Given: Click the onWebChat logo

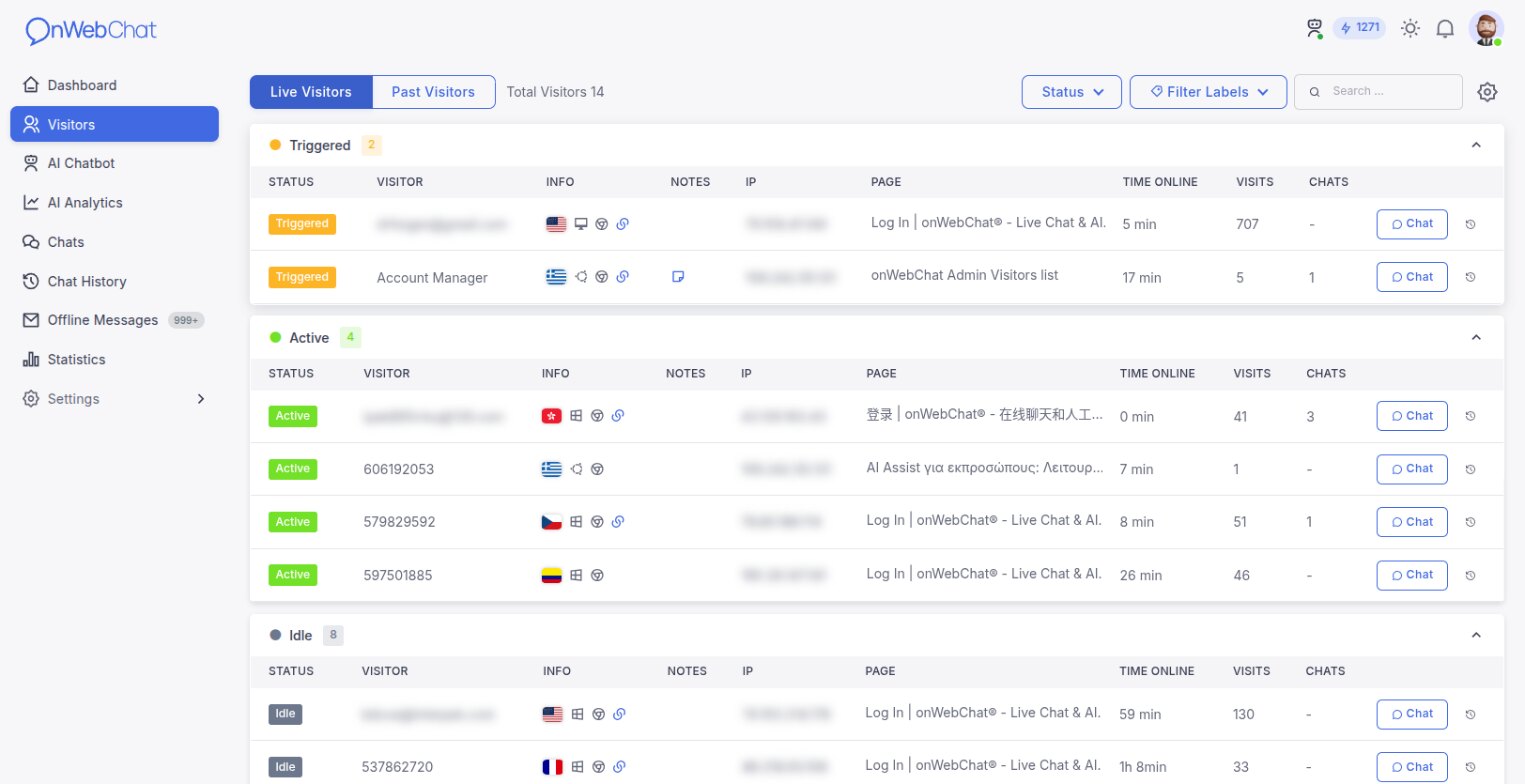Looking at the screenshot, I should coord(91,31).
